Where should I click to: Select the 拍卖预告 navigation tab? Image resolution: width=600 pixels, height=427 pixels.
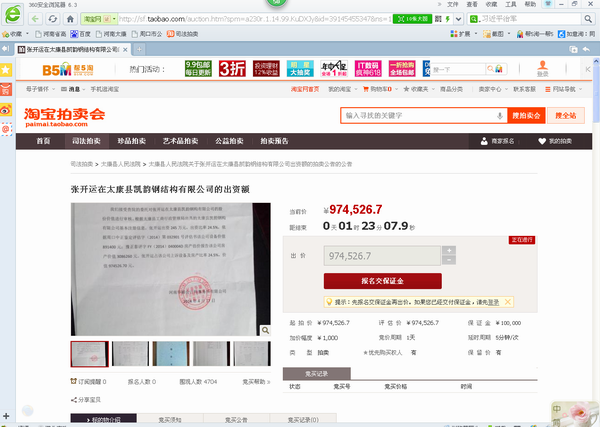point(274,141)
